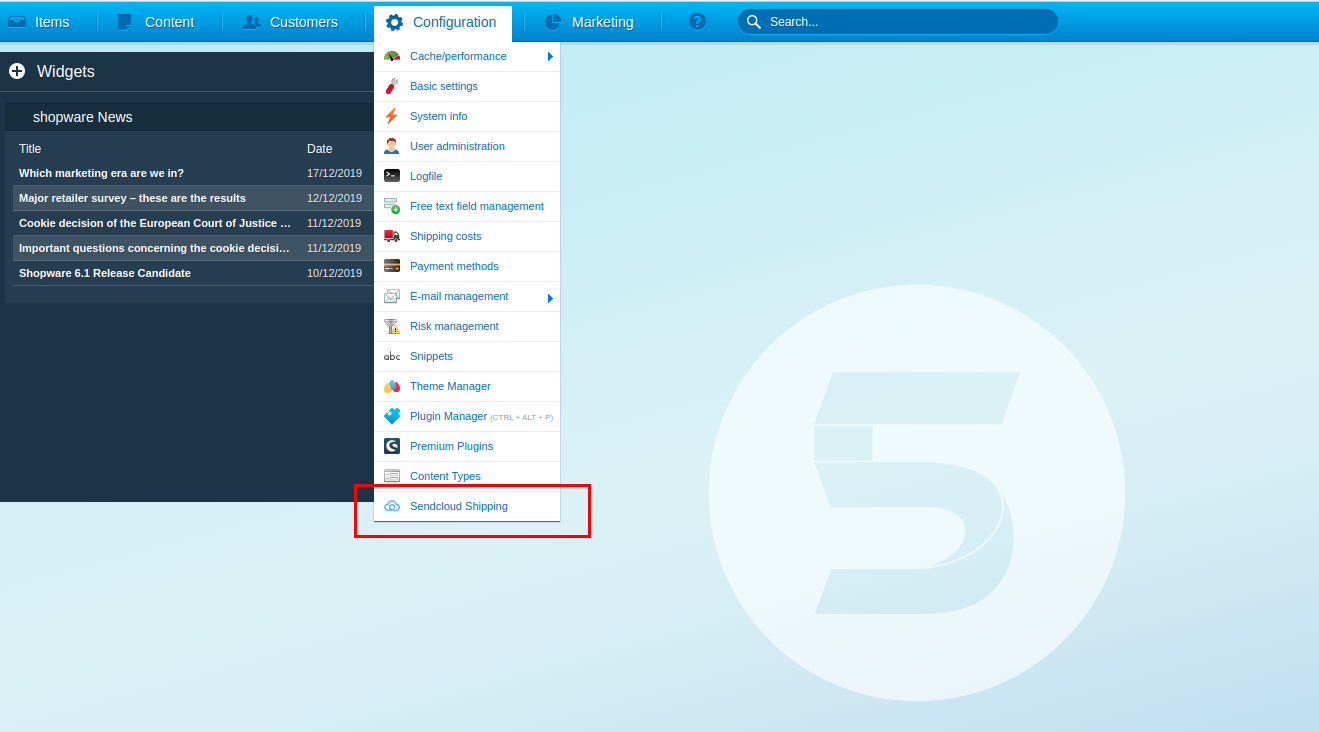
Task: Close the Configuration menu
Action: tap(442, 22)
